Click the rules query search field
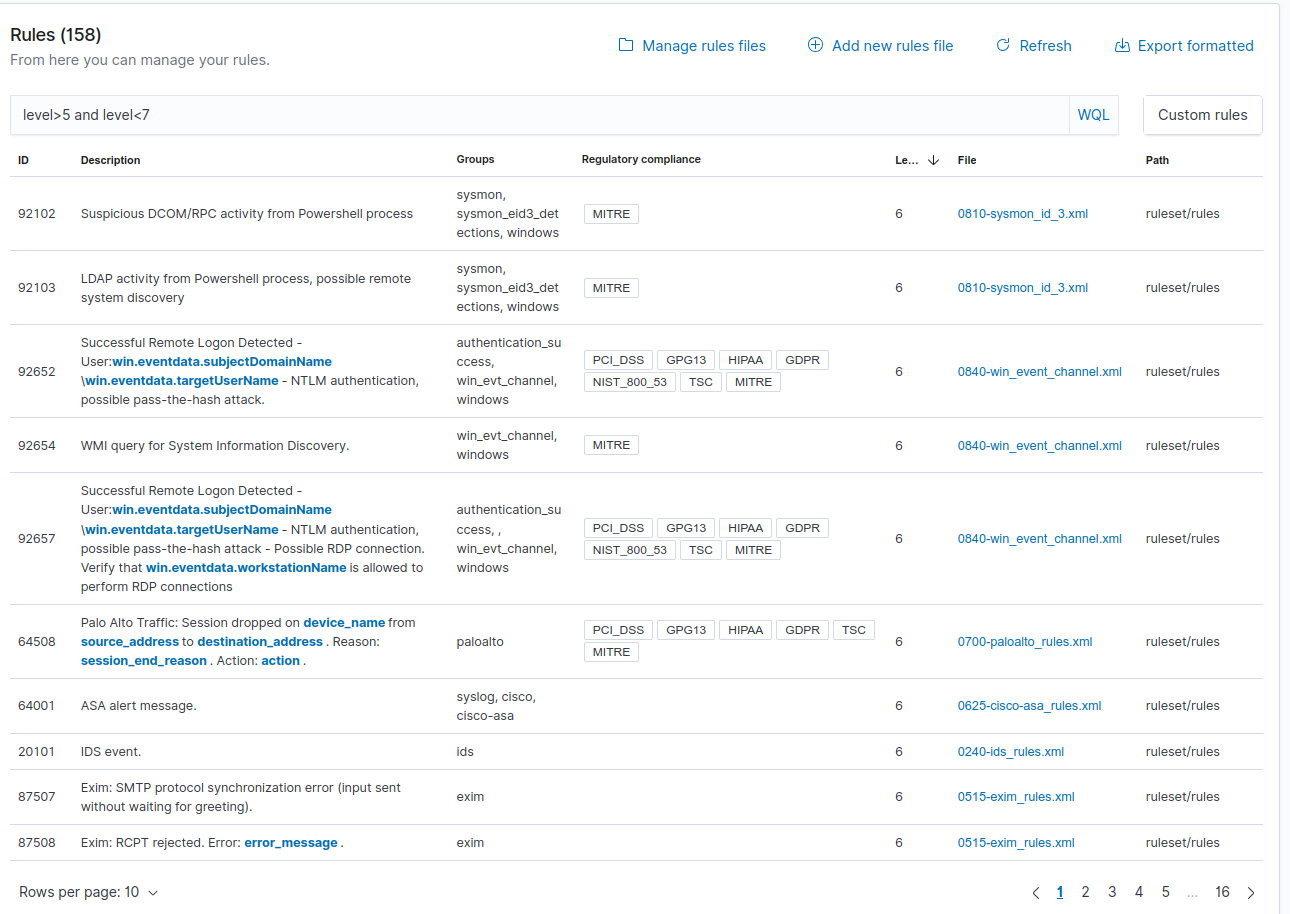Viewport: 1290px width, 914px height. [x=500, y=115]
